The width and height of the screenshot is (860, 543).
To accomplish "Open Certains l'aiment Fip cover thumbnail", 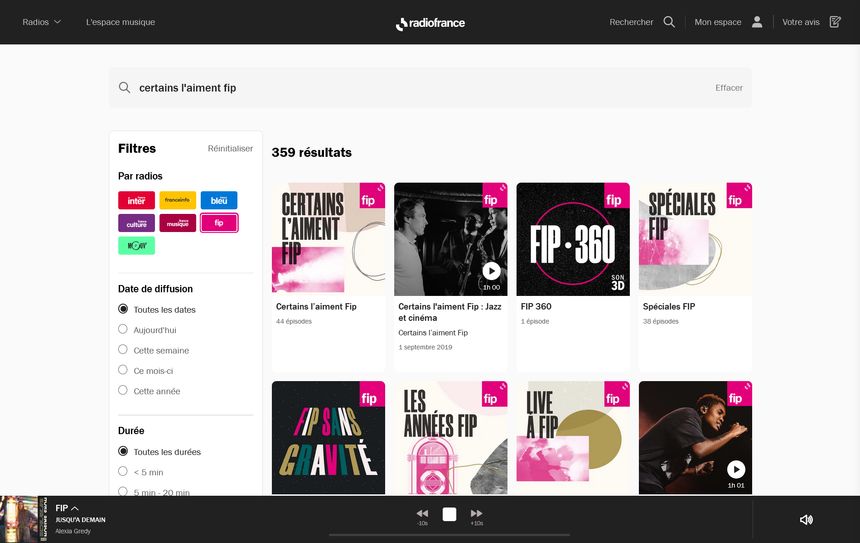I will pyautogui.click(x=329, y=239).
